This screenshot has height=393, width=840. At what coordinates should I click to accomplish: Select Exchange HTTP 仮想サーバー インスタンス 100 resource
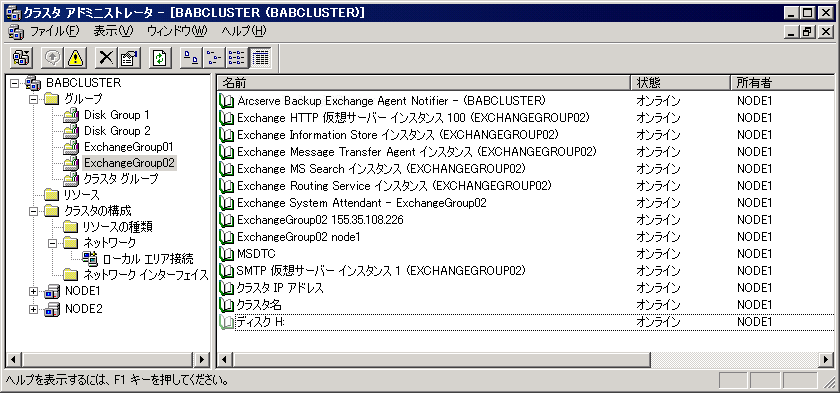pos(414,117)
